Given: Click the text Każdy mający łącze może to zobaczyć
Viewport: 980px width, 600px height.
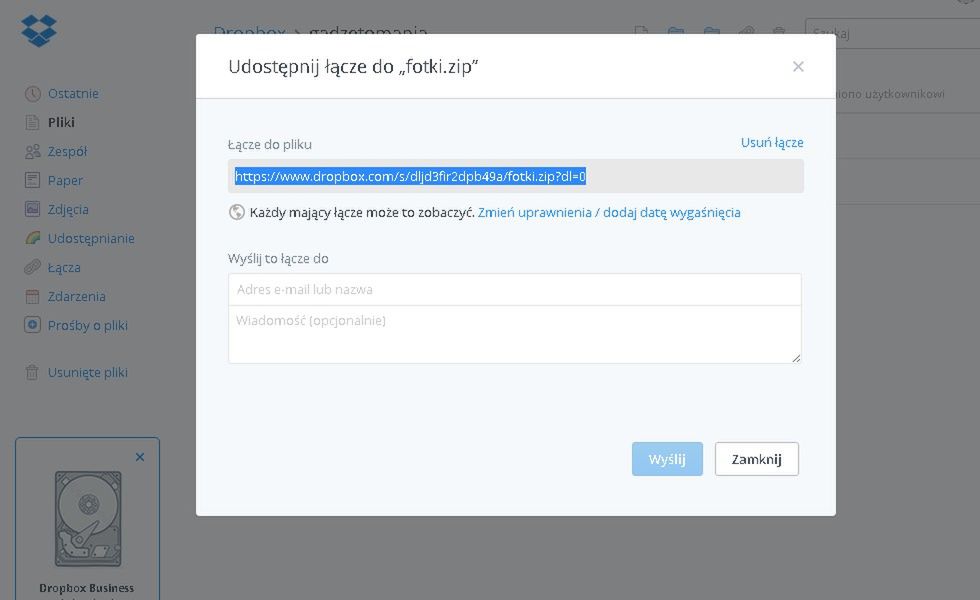Looking at the screenshot, I should pyautogui.click(x=362, y=212).
